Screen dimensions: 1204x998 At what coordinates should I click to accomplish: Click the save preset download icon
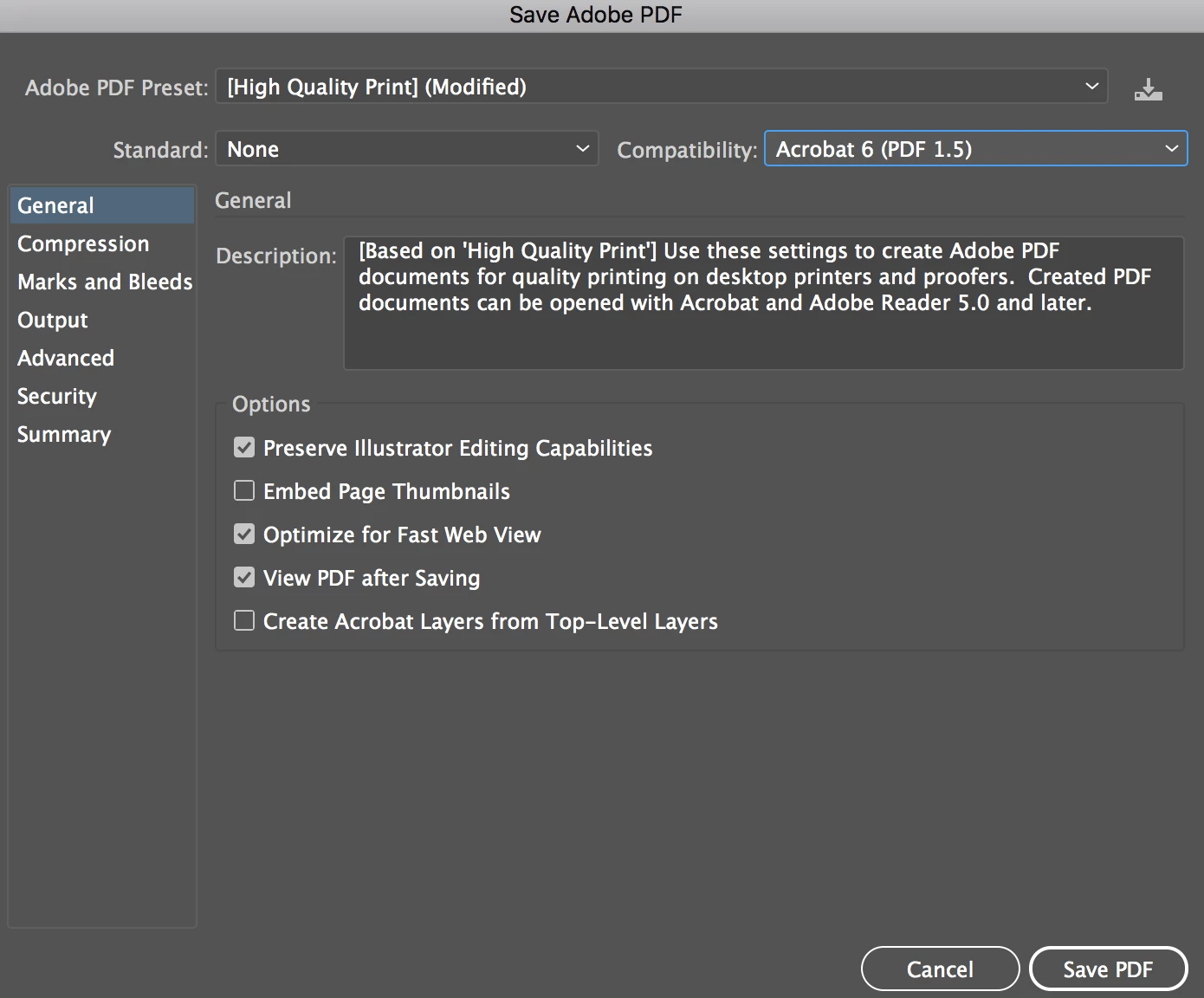pos(1149,89)
